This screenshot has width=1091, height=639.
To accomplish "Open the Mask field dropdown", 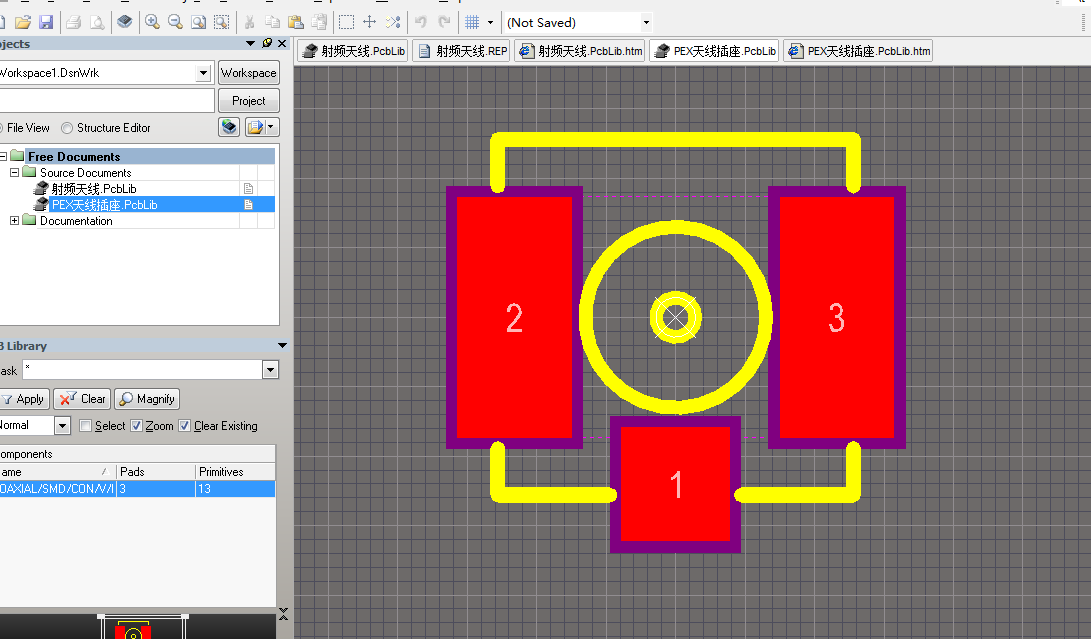I will 271,370.
